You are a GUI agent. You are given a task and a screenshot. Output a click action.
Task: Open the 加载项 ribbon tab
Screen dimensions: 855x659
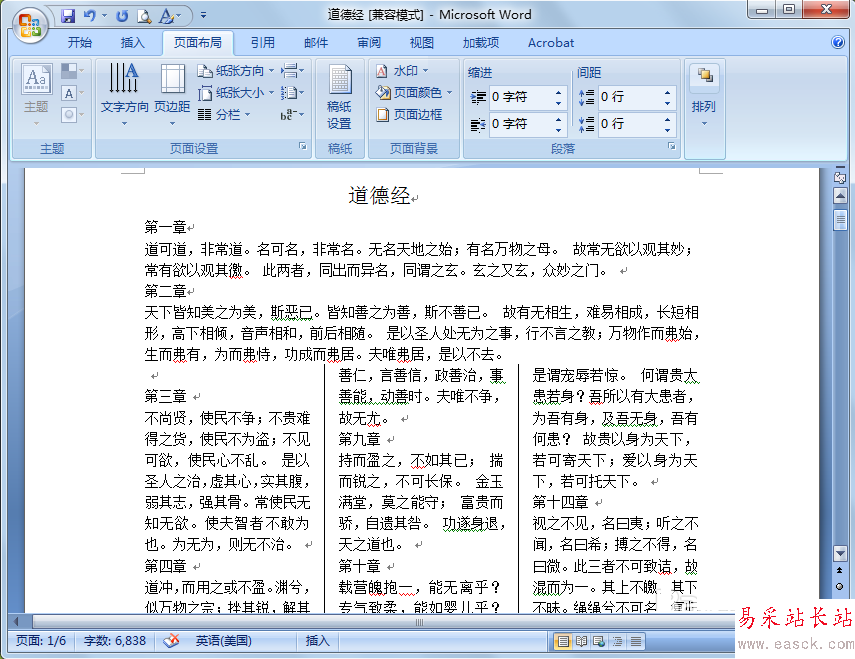point(481,43)
